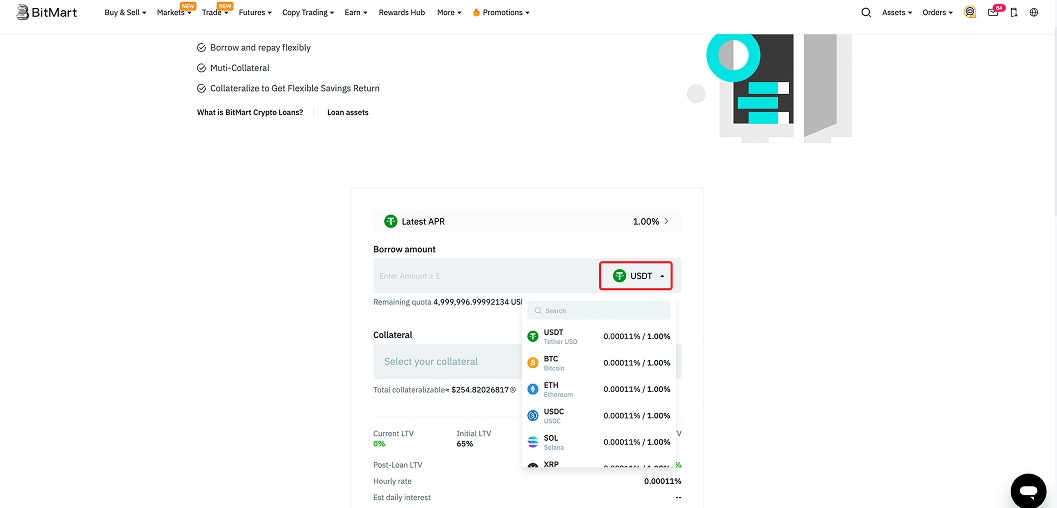Click the flame icon beside Promotions

point(477,12)
